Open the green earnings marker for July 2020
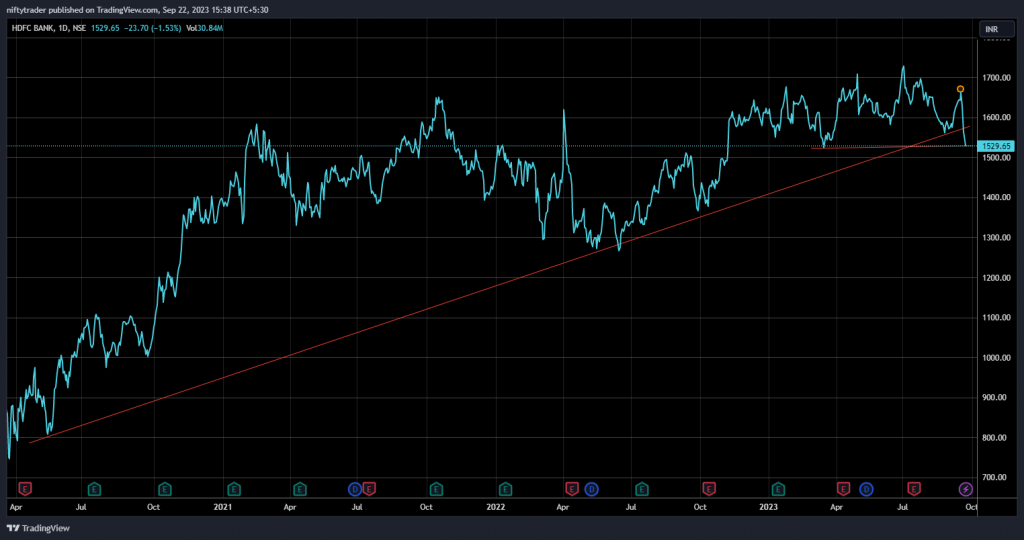 click(x=94, y=488)
